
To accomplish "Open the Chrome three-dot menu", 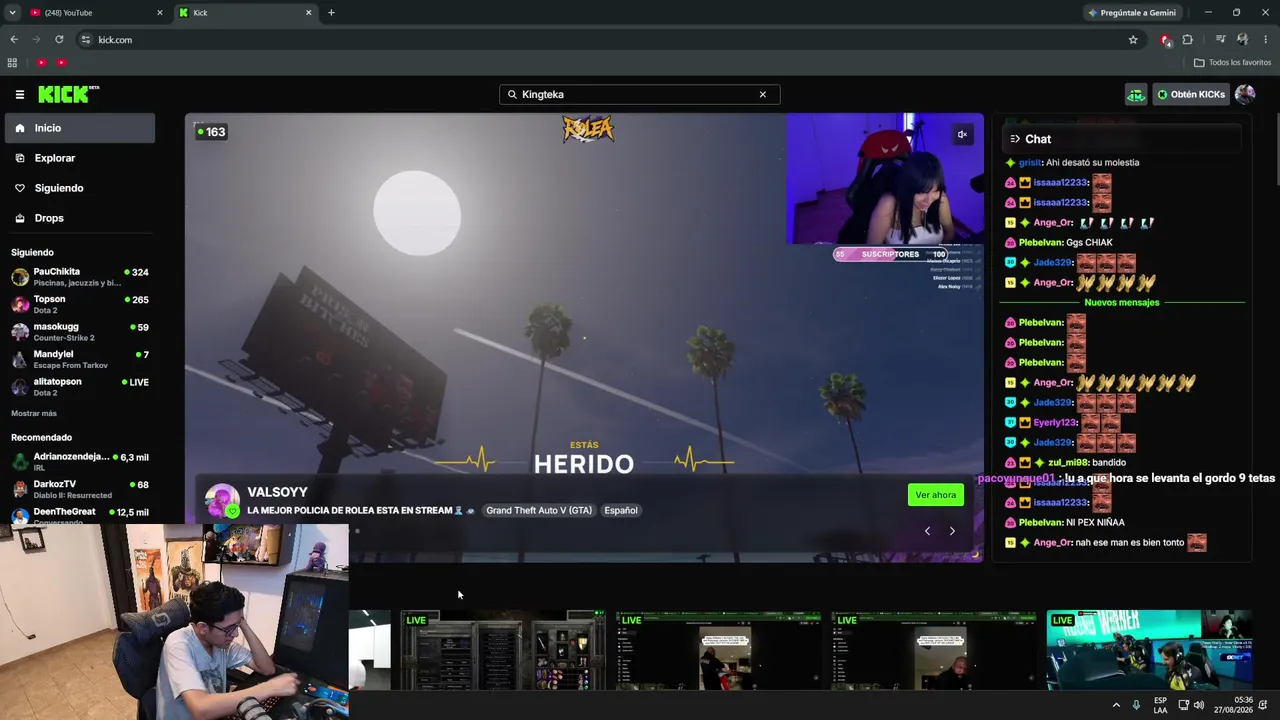I will 1265,40.
